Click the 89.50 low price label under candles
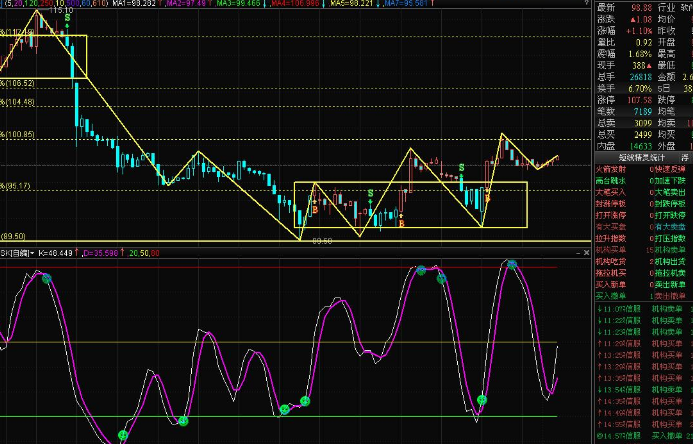Viewport: 693px width, 444px height. 322,241
